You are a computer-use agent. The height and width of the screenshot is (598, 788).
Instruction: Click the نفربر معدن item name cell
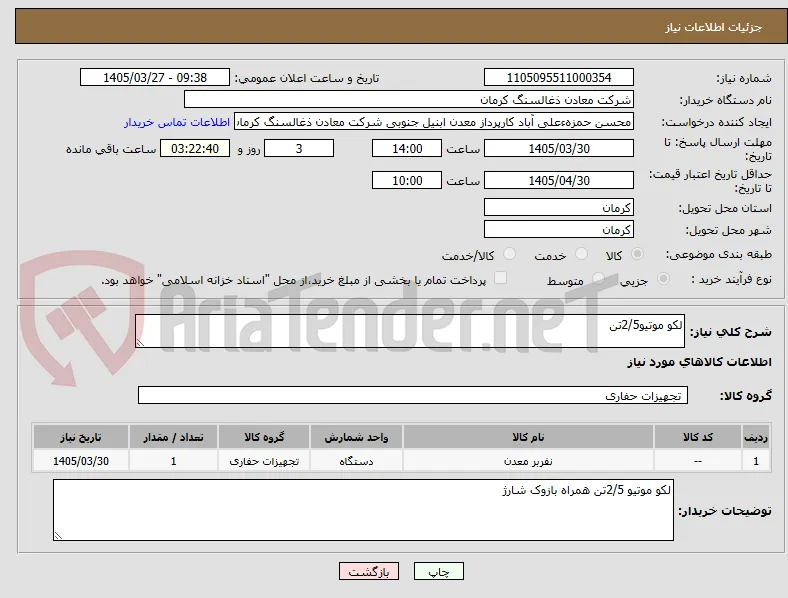click(x=528, y=461)
